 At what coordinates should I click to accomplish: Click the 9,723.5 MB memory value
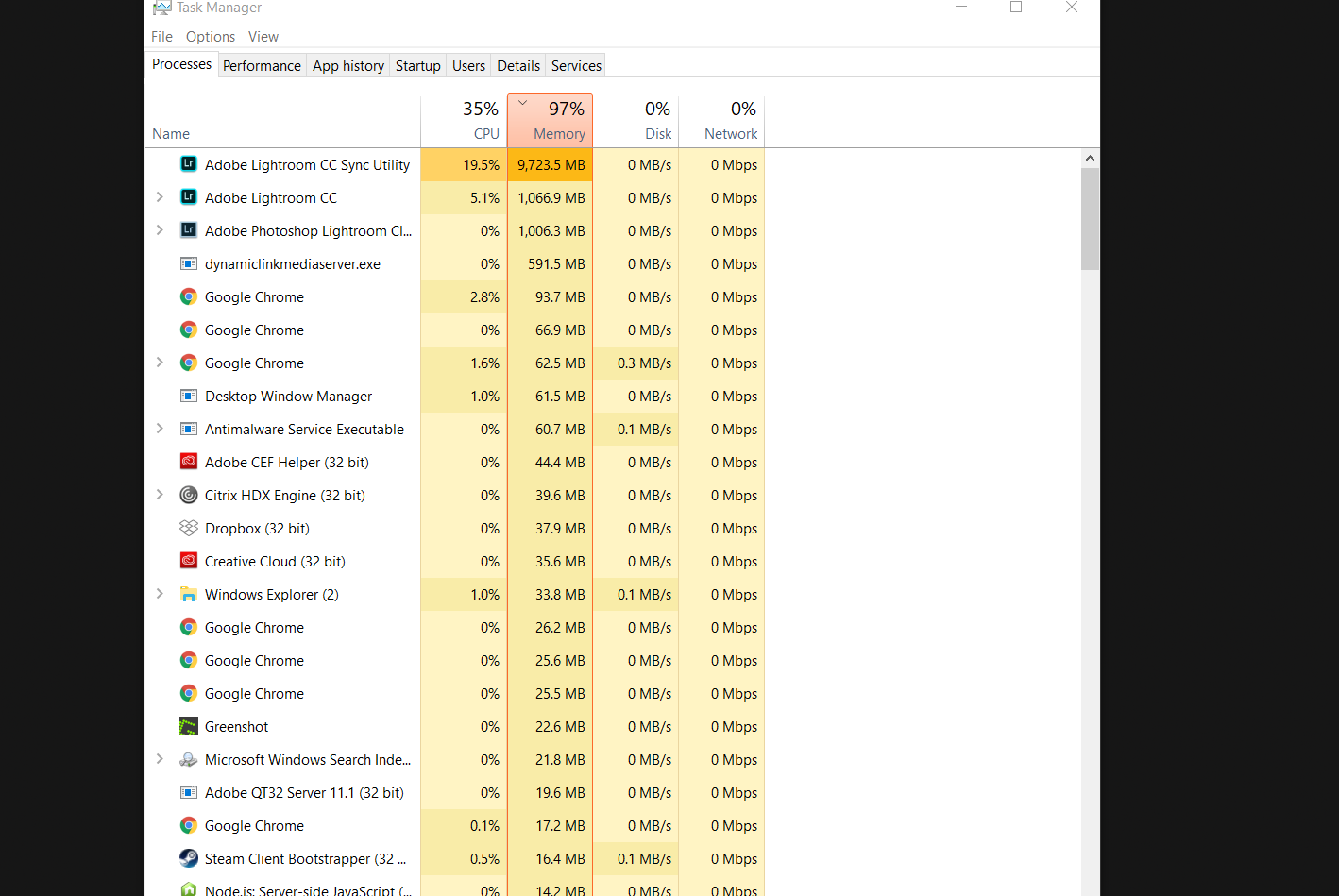(x=551, y=164)
